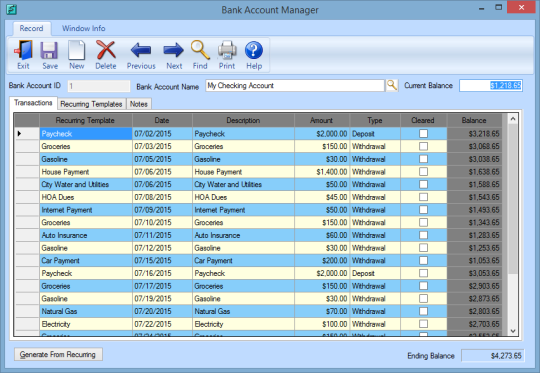Click the '07/15/2015' date cell

162,261
